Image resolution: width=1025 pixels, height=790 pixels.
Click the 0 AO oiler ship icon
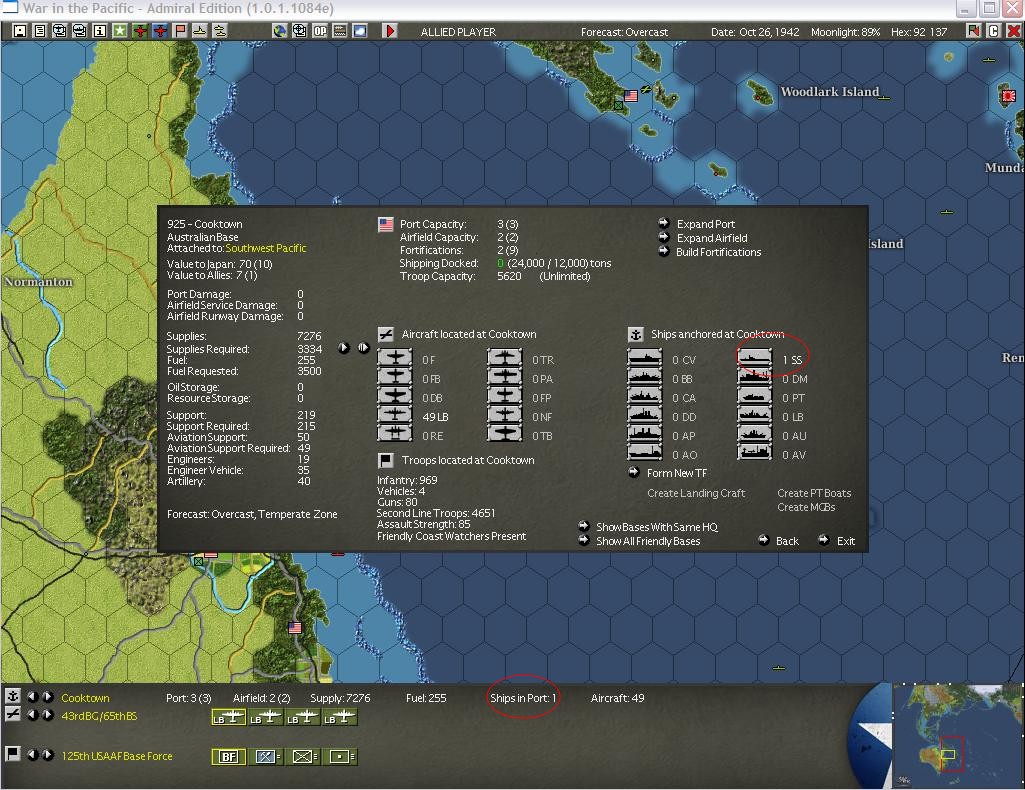(645, 453)
